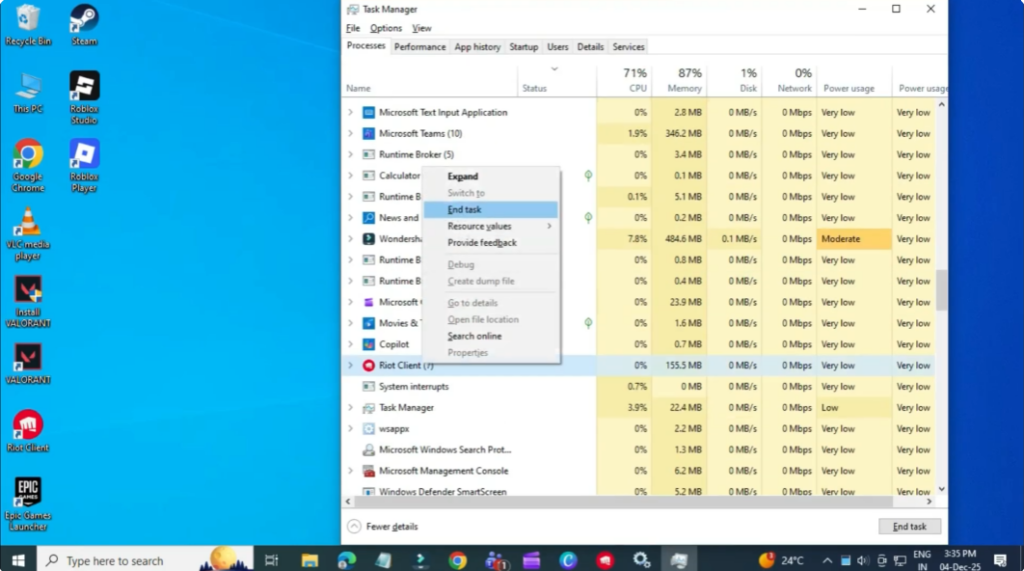Click the Copilot process icon
Image resolution: width=1024 pixels, height=571 pixels.
(368, 344)
